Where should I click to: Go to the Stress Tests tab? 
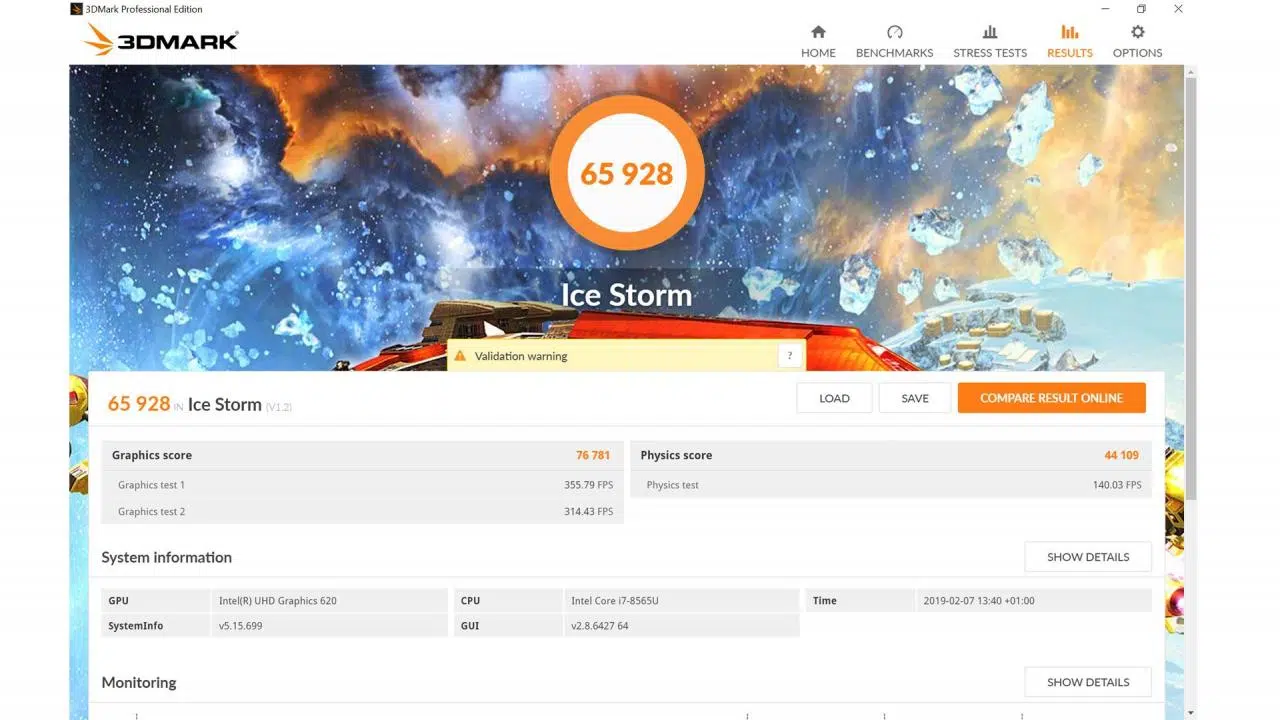tap(990, 41)
